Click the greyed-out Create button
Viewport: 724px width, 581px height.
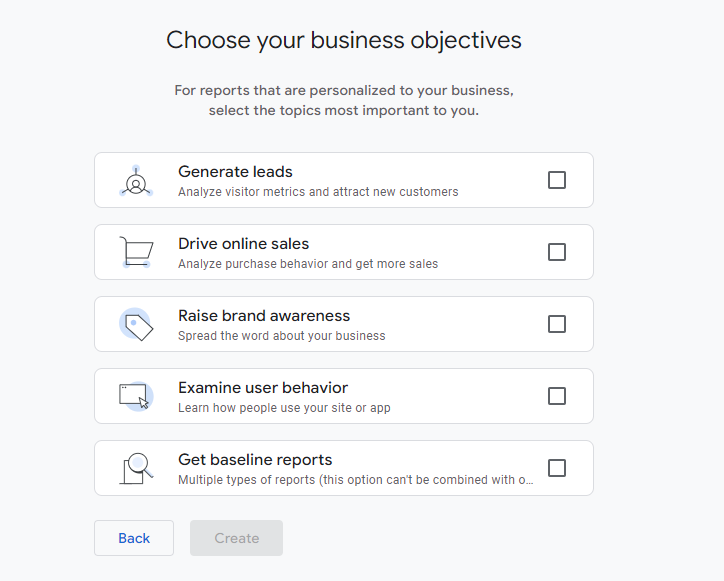pos(236,538)
